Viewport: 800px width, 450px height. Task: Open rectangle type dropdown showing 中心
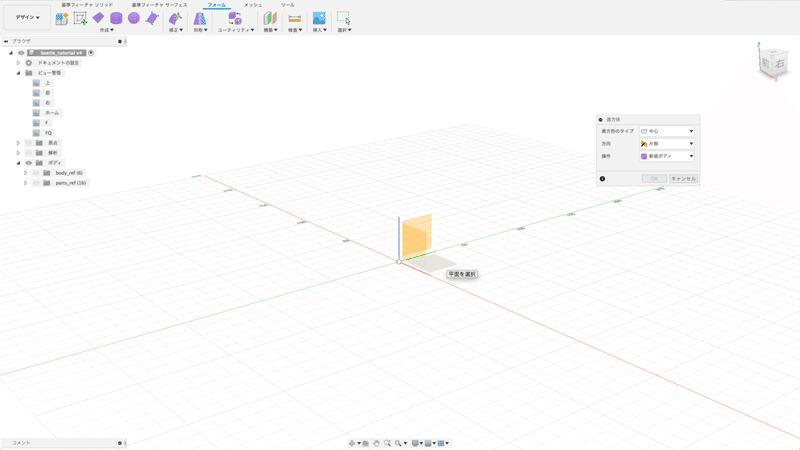pos(667,131)
